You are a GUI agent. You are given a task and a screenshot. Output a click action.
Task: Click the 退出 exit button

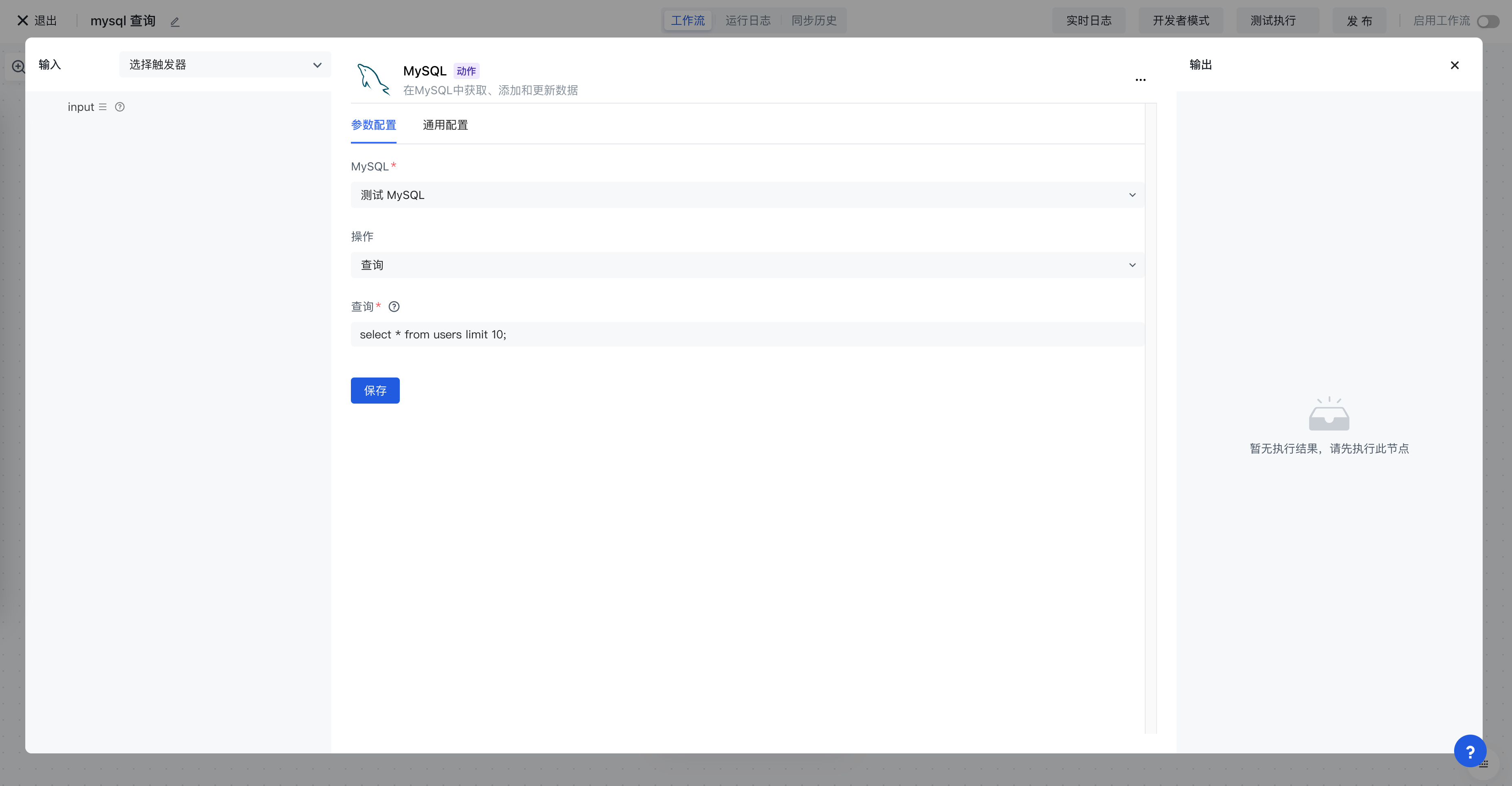[37, 20]
